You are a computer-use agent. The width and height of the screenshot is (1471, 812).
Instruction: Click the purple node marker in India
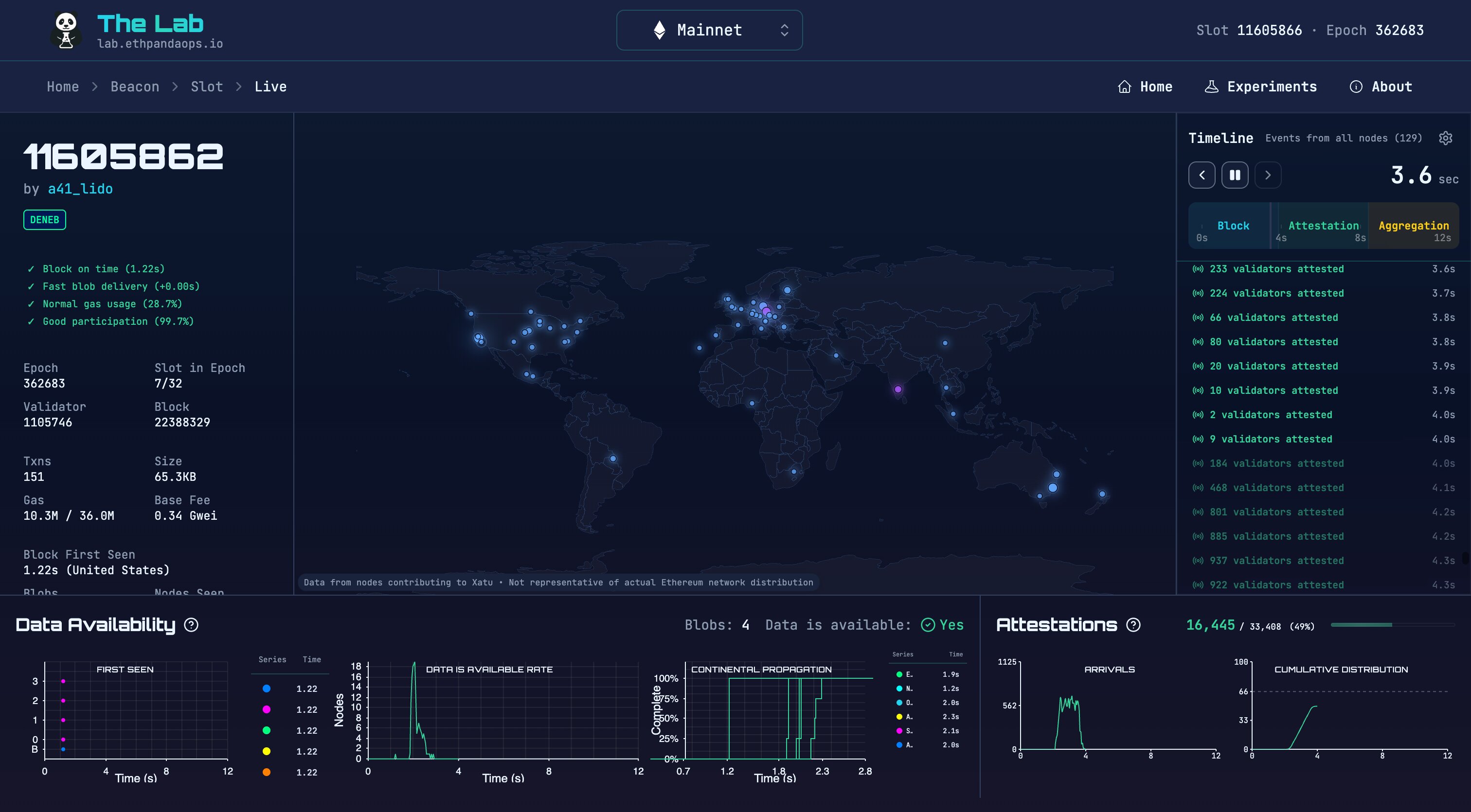point(897,389)
